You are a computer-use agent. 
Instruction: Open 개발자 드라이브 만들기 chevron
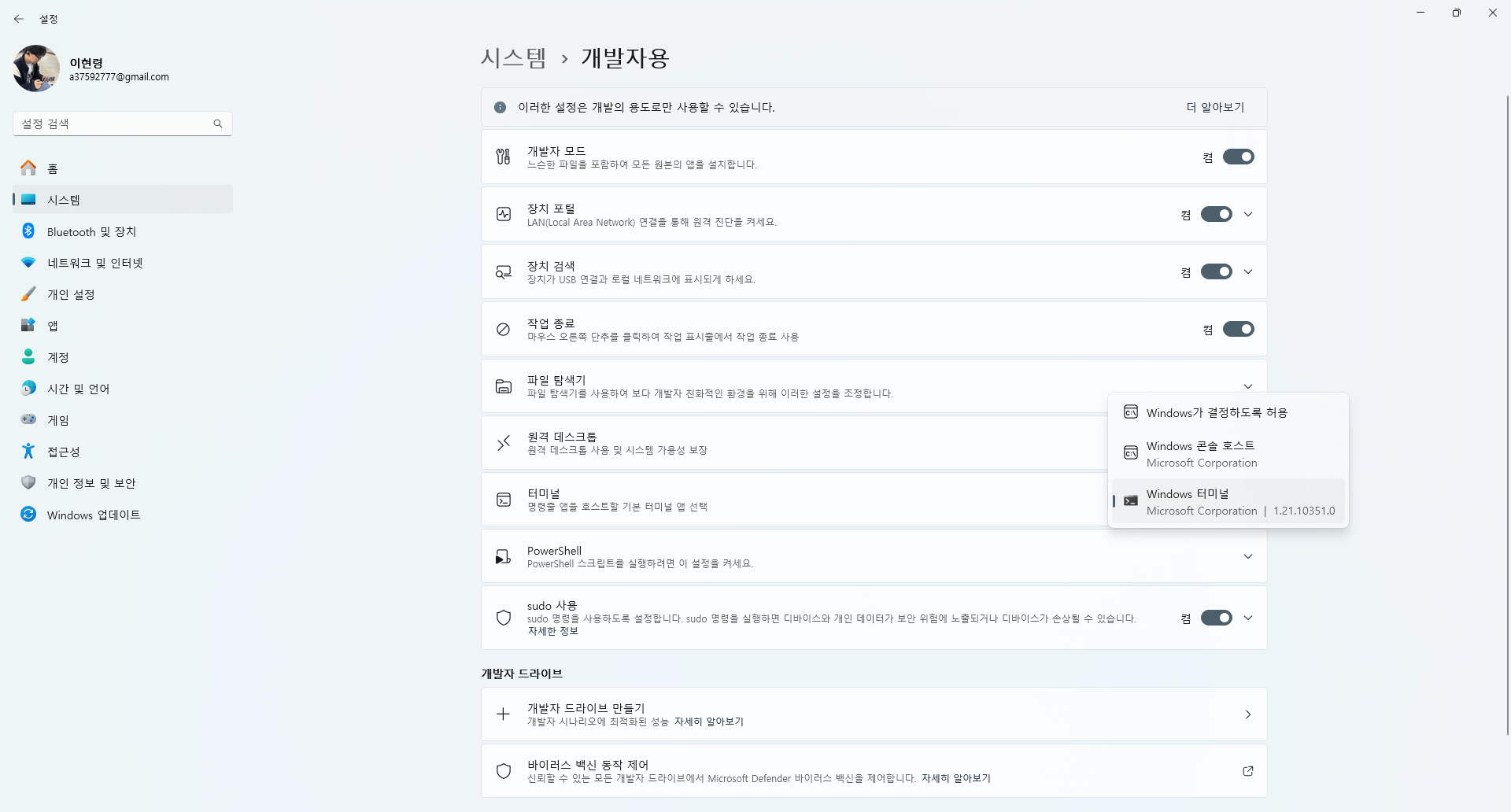click(x=1248, y=714)
